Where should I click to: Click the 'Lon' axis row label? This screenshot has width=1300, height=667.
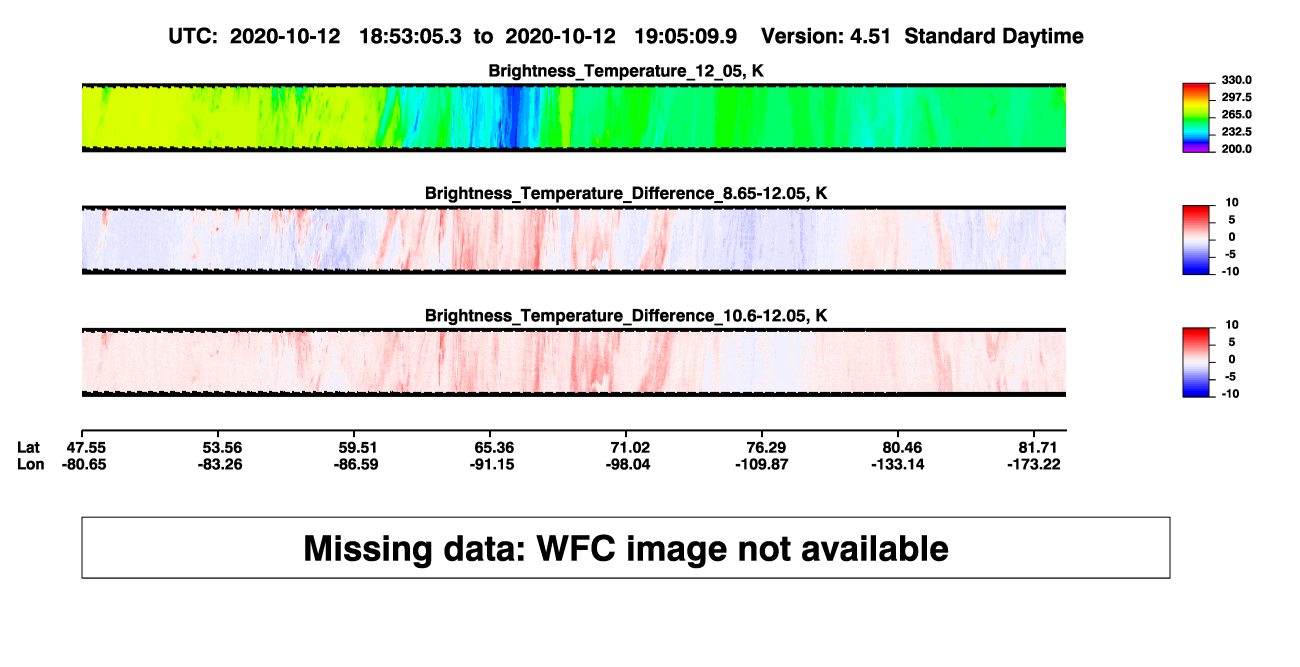tap(31, 464)
